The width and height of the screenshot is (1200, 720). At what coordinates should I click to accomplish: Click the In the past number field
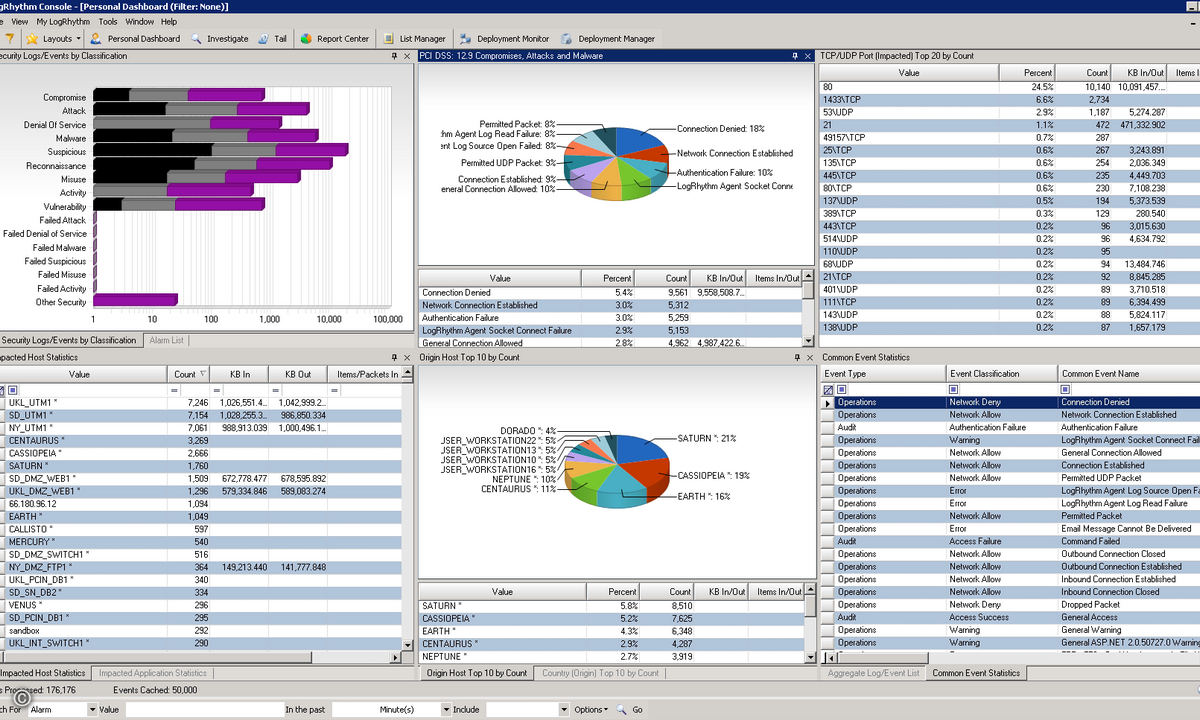coord(355,709)
